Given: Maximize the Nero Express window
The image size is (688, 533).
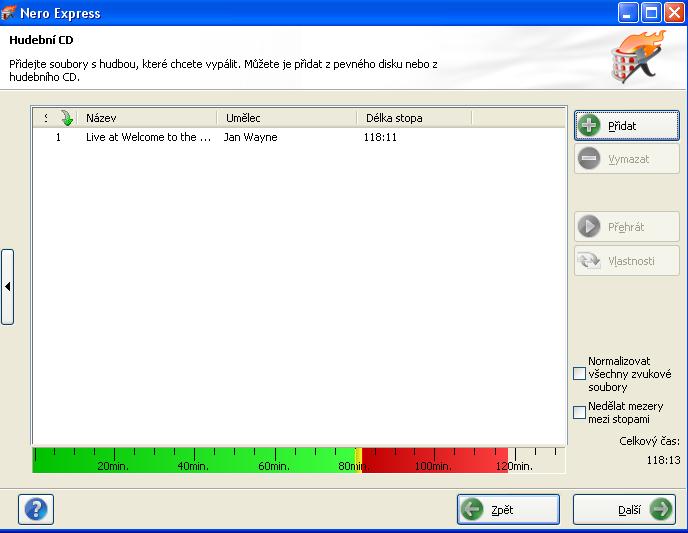Looking at the screenshot, I should (651, 13).
